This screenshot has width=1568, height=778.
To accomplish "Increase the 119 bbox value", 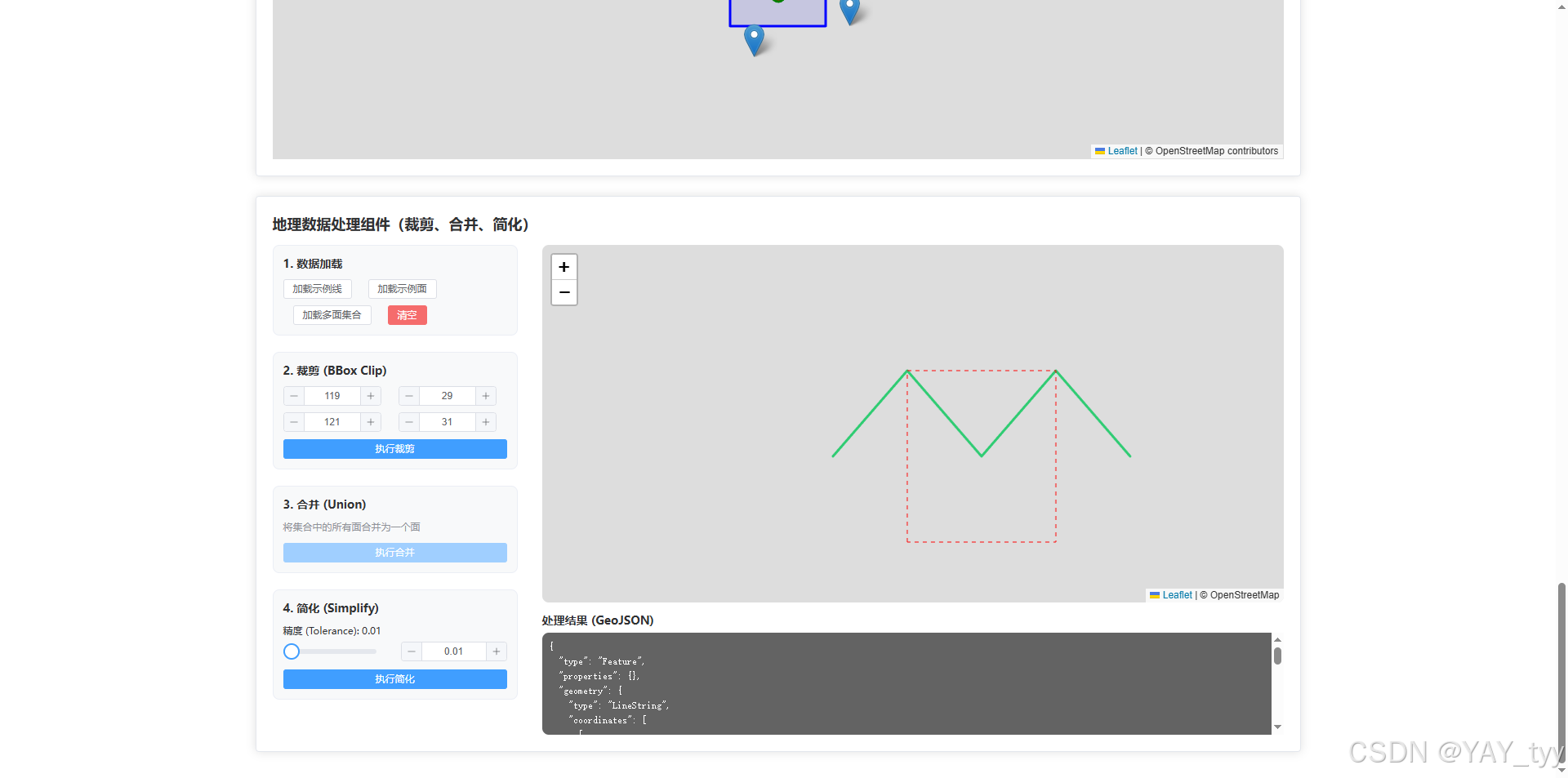I will [x=371, y=396].
